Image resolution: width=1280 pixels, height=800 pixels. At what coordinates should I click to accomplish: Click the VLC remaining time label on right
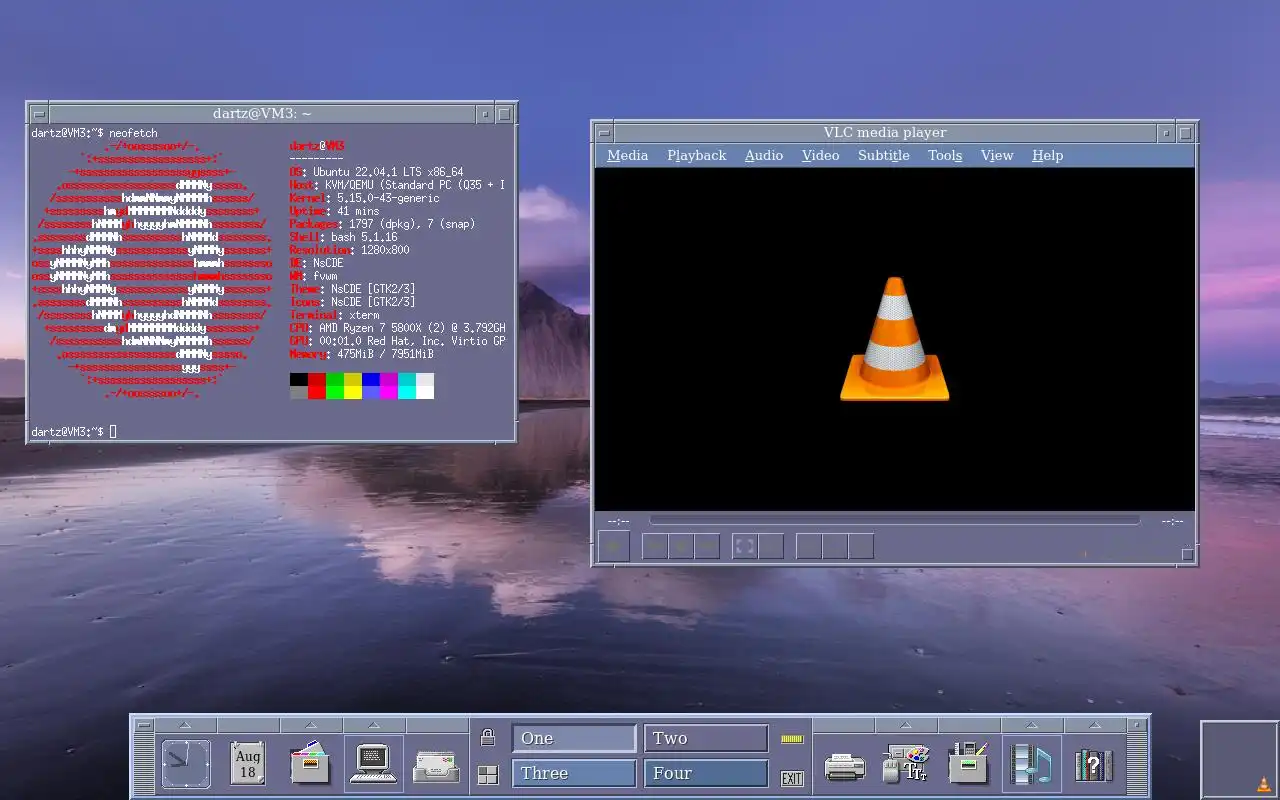(x=1172, y=521)
